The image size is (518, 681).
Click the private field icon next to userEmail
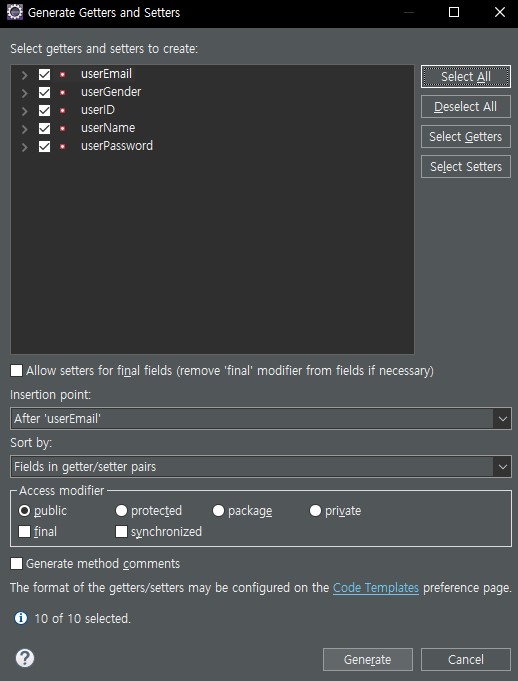63,75
